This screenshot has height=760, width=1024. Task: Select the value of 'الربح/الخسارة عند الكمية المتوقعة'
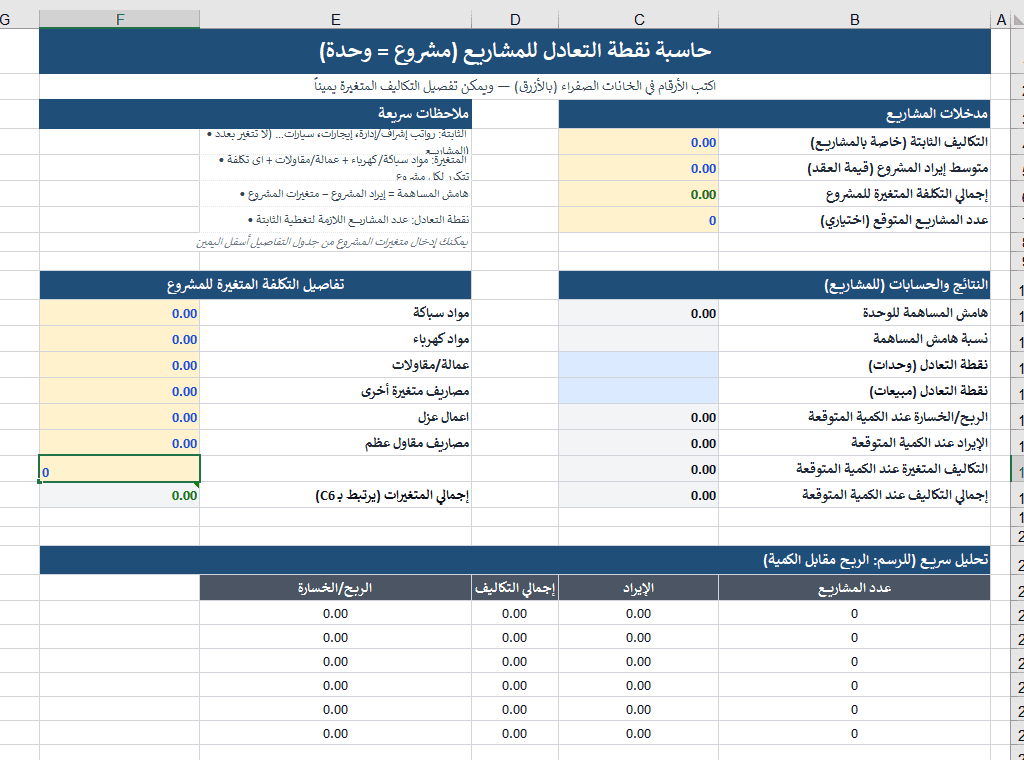tap(639, 417)
